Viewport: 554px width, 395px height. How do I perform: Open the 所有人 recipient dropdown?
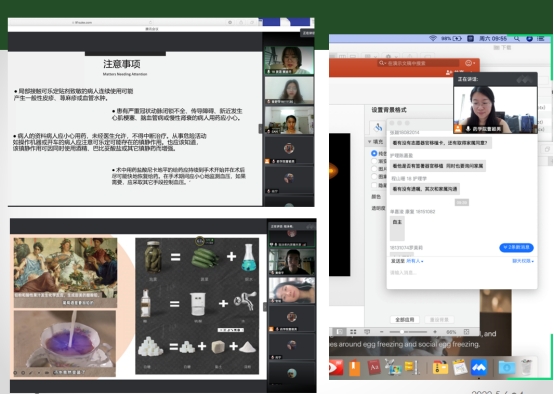414,261
